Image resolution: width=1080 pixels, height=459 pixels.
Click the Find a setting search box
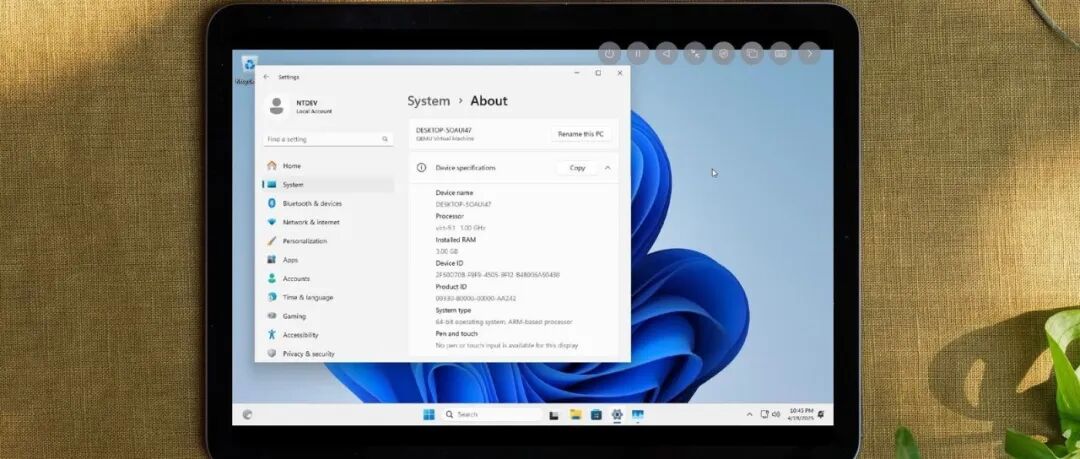pos(329,139)
